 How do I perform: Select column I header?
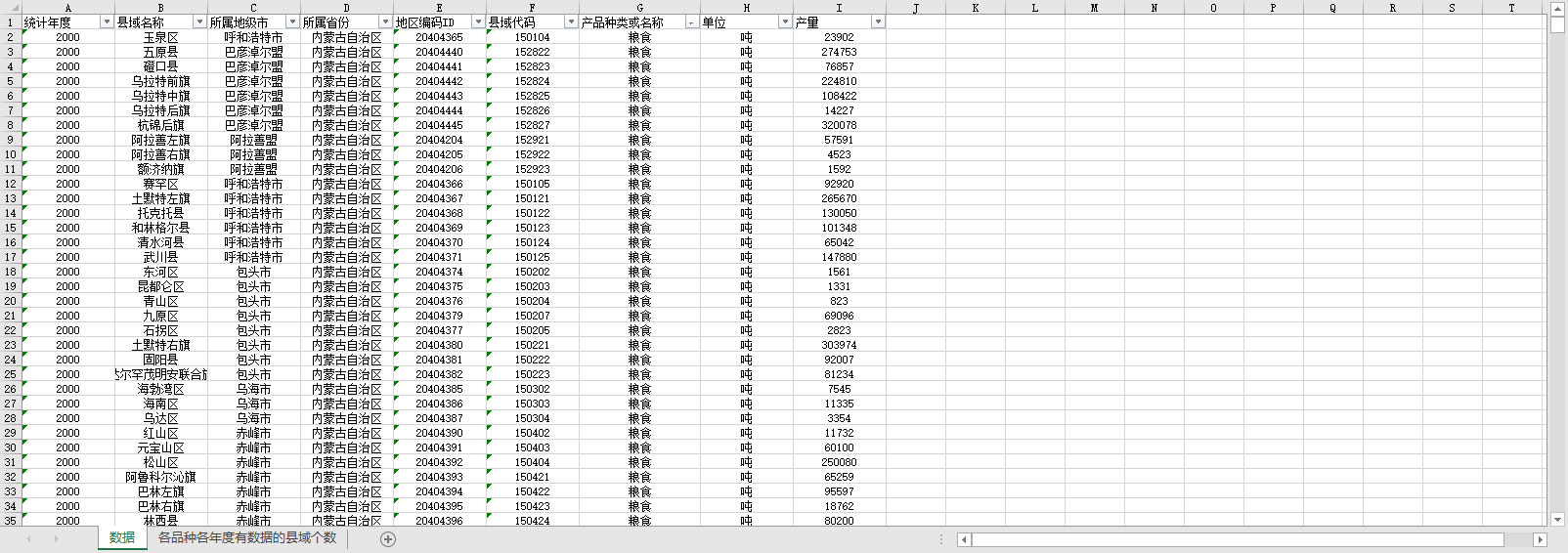click(x=839, y=8)
